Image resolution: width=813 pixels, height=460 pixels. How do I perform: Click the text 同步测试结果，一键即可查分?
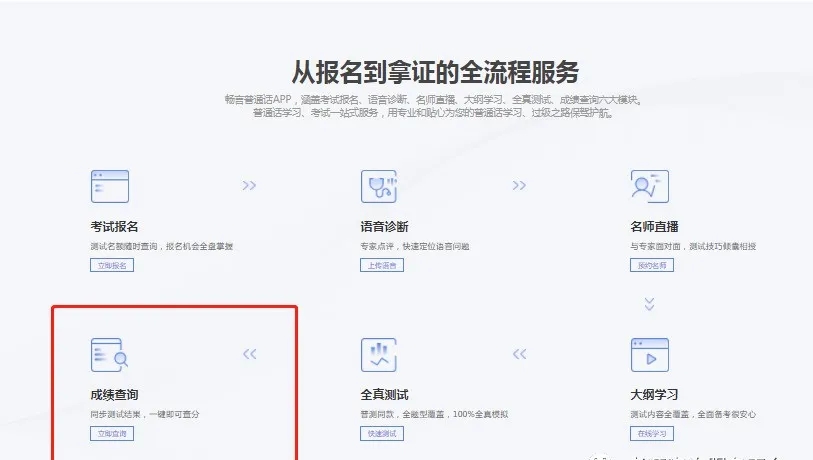pyautogui.click(x=145, y=414)
